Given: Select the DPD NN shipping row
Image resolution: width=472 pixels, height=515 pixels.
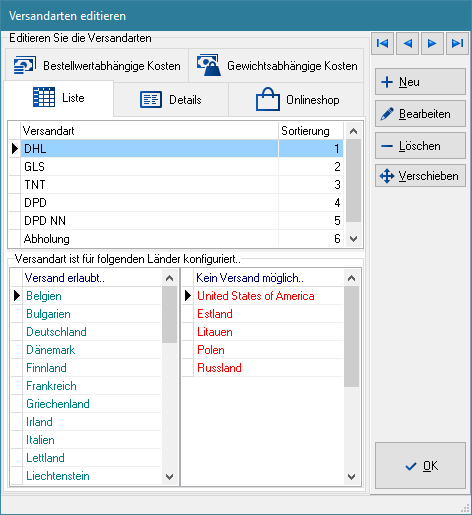Looking at the screenshot, I should tap(182, 221).
